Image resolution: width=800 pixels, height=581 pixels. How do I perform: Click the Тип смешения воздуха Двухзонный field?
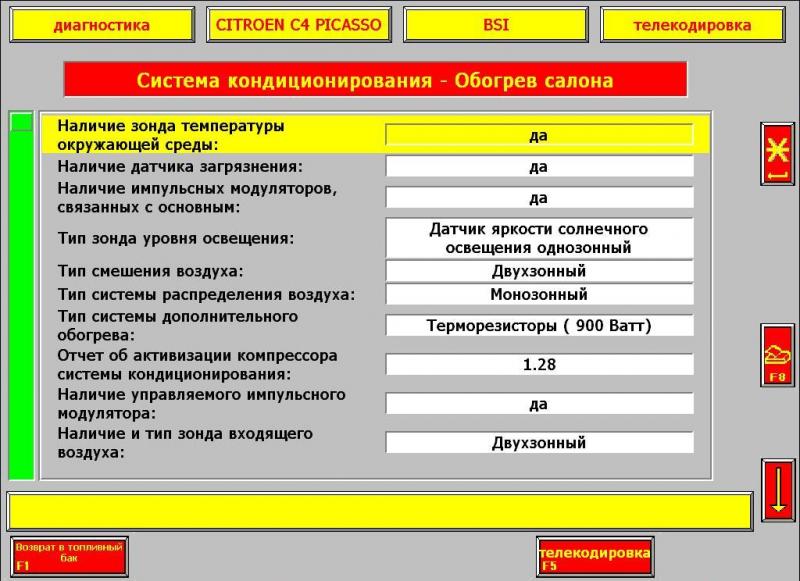[539, 271]
